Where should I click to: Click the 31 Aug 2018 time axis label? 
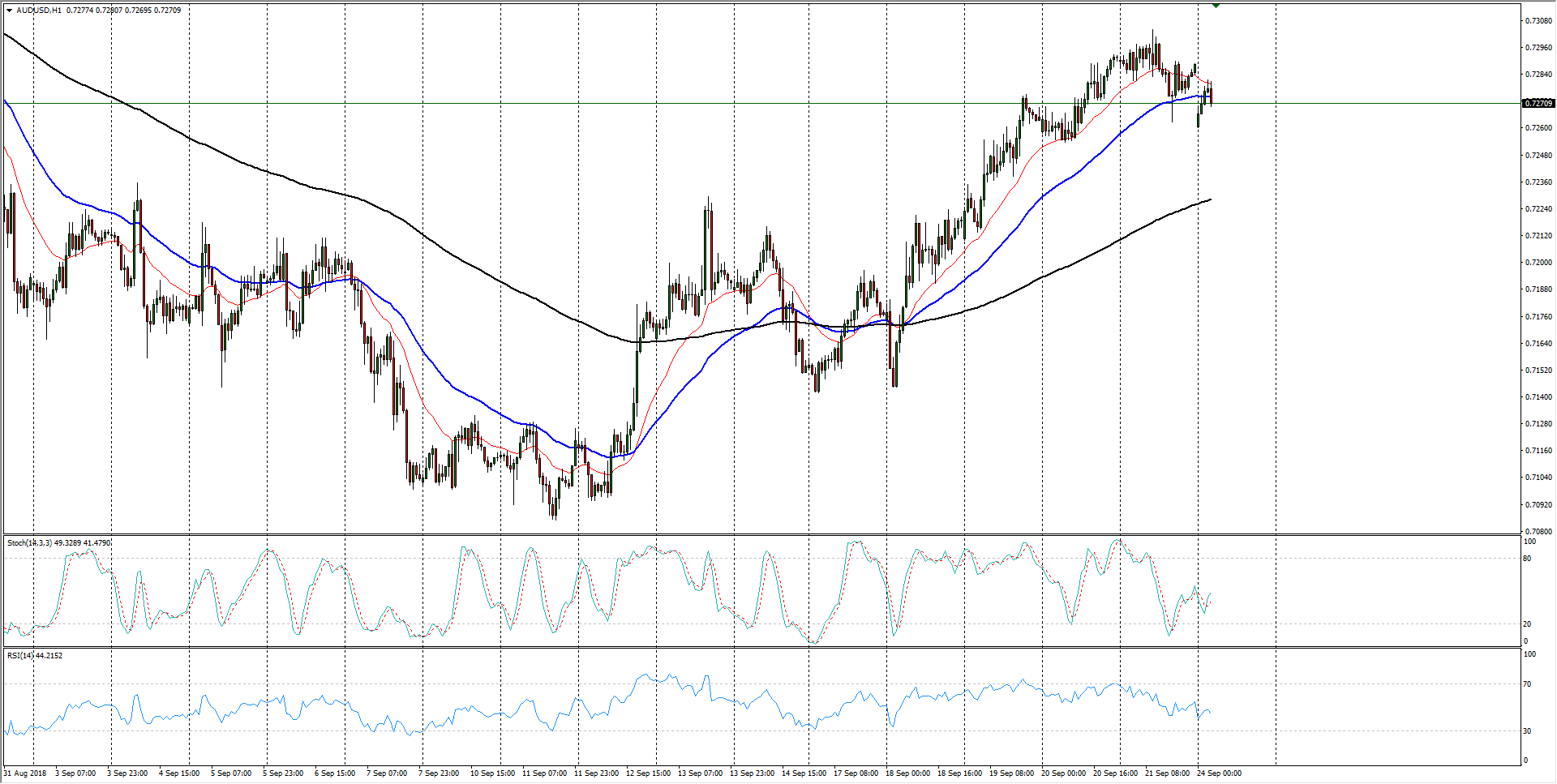(25, 773)
